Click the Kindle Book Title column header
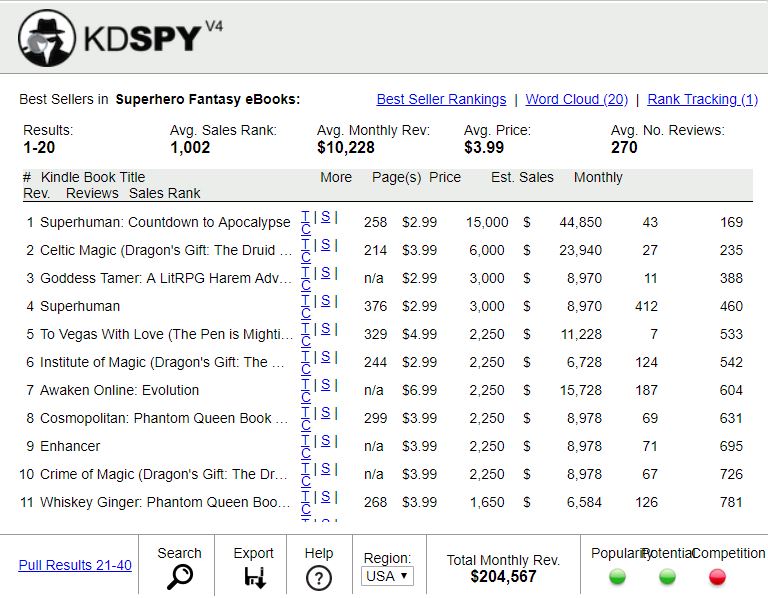Screen dimensions: 768x598 [x=93, y=177]
